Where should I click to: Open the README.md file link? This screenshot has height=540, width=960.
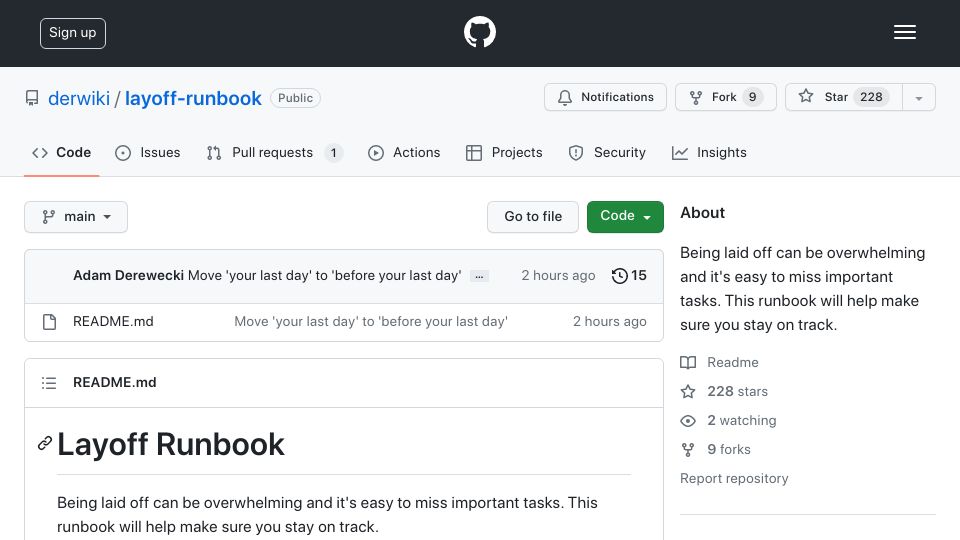[x=113, y=321]
